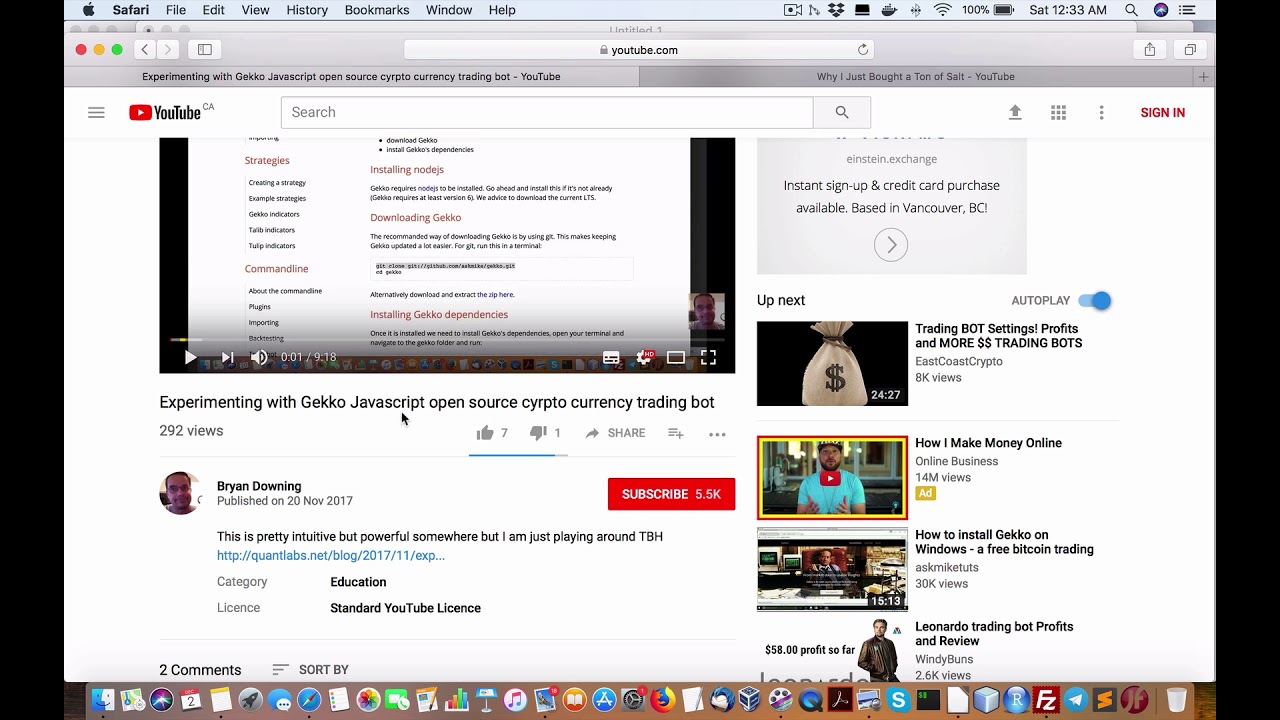Open the quantlabs.net blog link
This screenshot has height=720, width=1280.
pyautogui.click(x=331, y=555)
